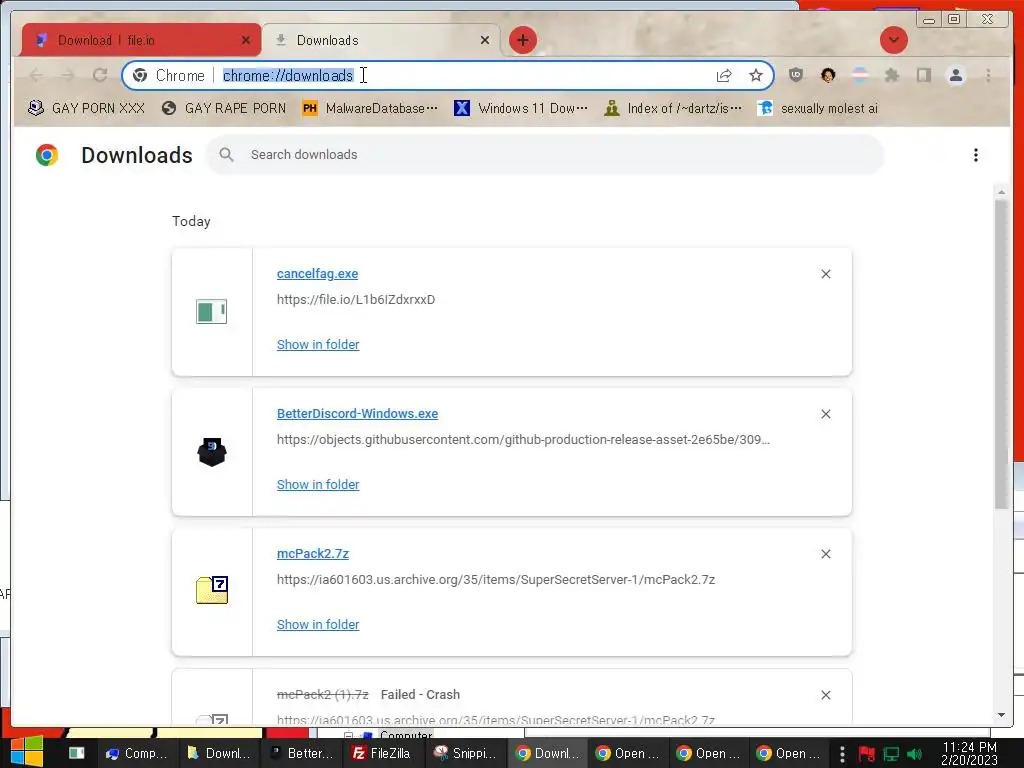Reload the page with refresh icon
Viewport: 1024px width, 768px height.
100,76
